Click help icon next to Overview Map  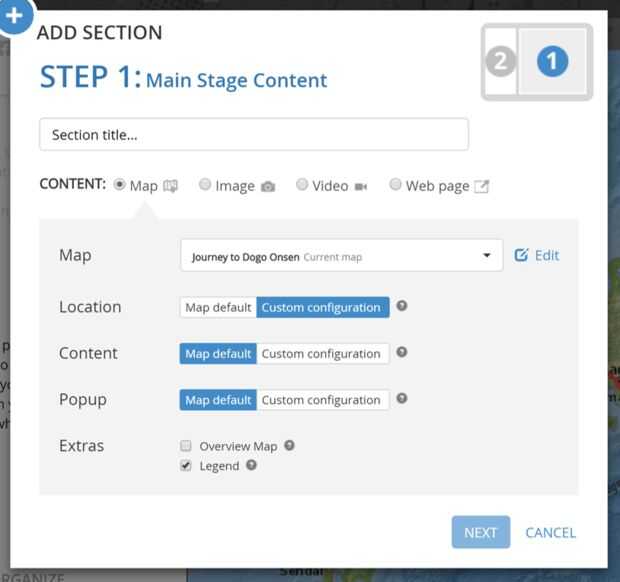tap(289, 446)
